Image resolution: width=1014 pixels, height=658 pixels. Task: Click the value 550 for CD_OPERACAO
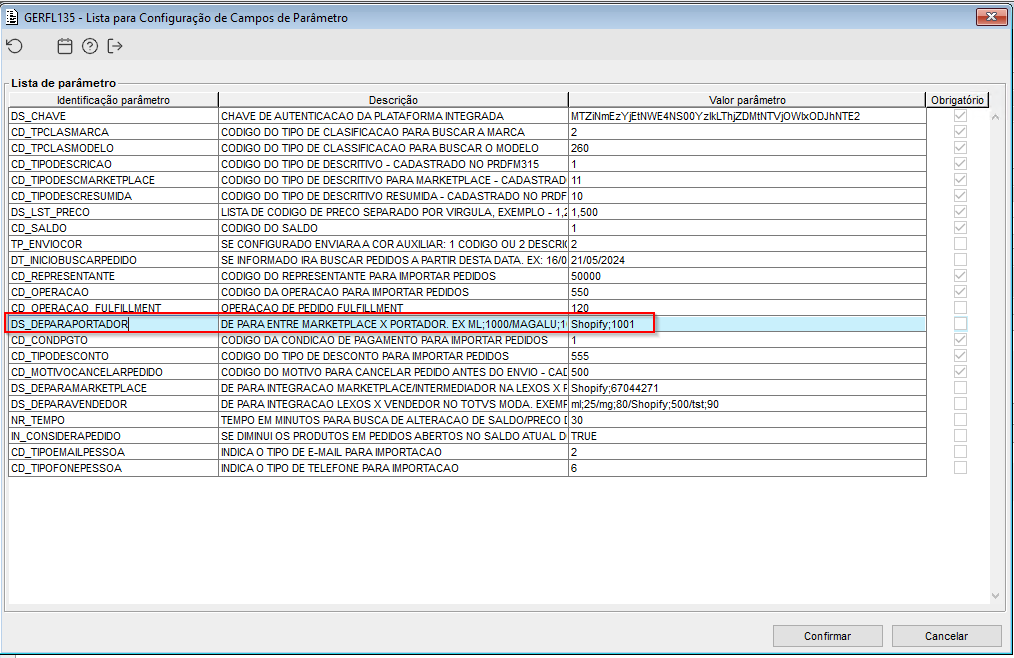[747, 292]
